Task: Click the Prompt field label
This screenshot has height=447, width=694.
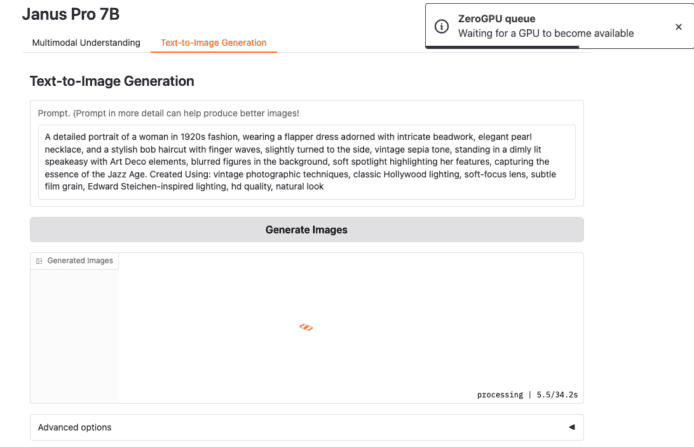Action: coord(168,112)
